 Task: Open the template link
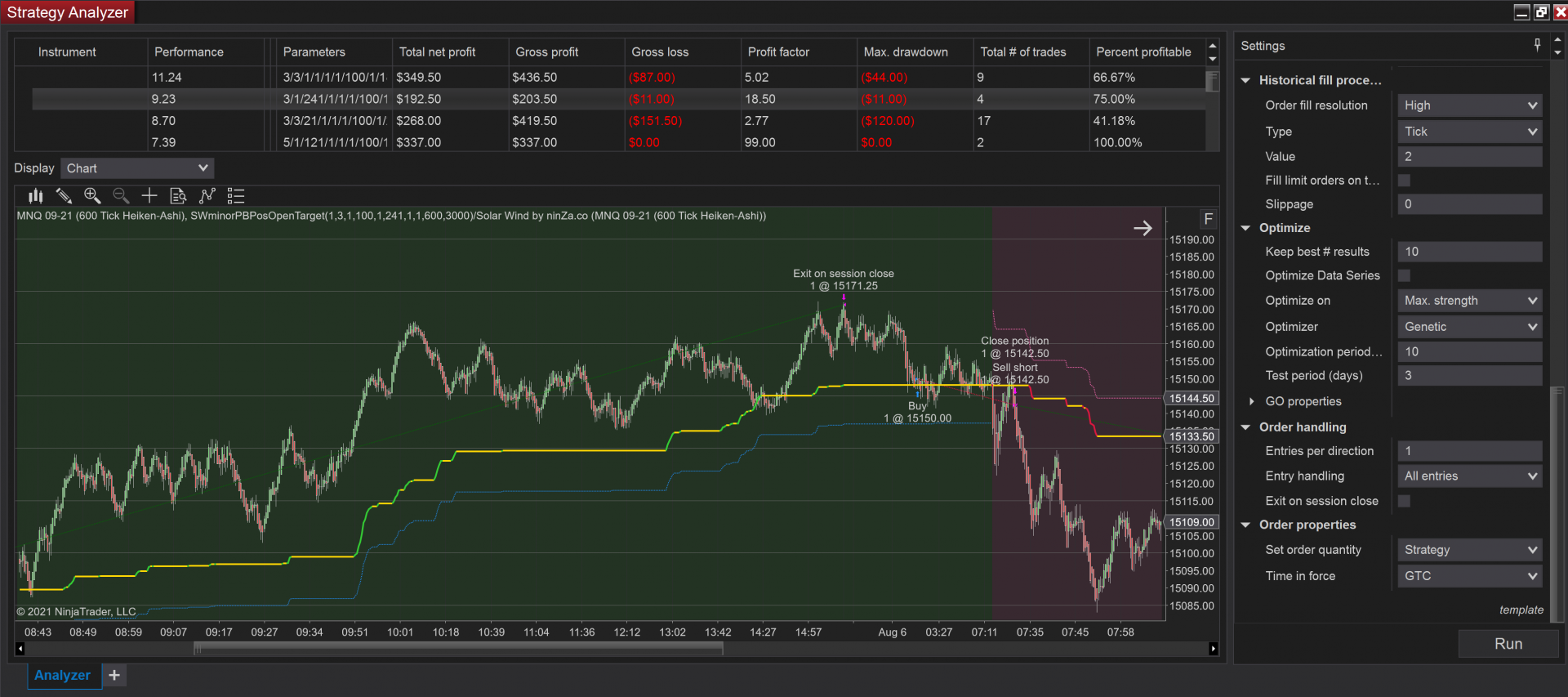(x=1521, y=610)
